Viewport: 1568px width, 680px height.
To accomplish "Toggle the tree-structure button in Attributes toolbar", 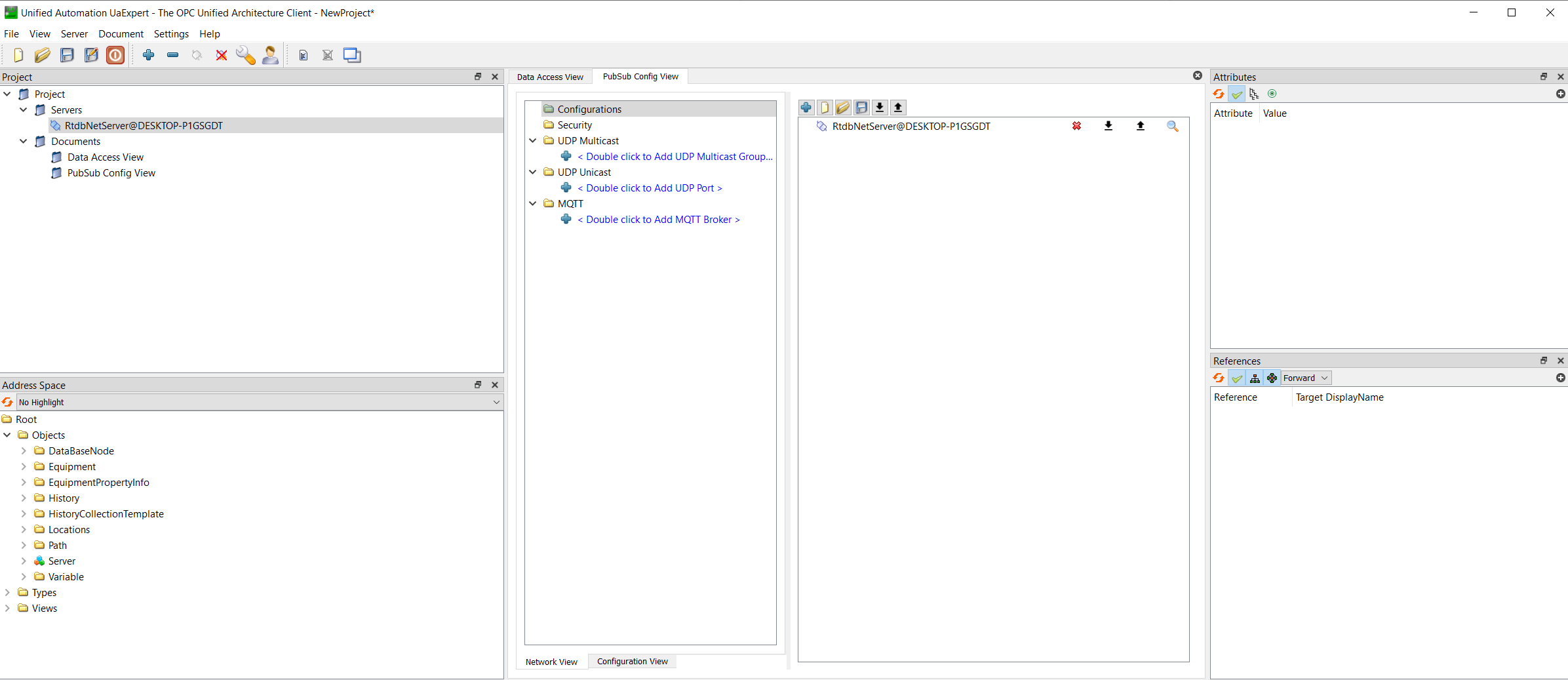I will tap(1254, 94).
